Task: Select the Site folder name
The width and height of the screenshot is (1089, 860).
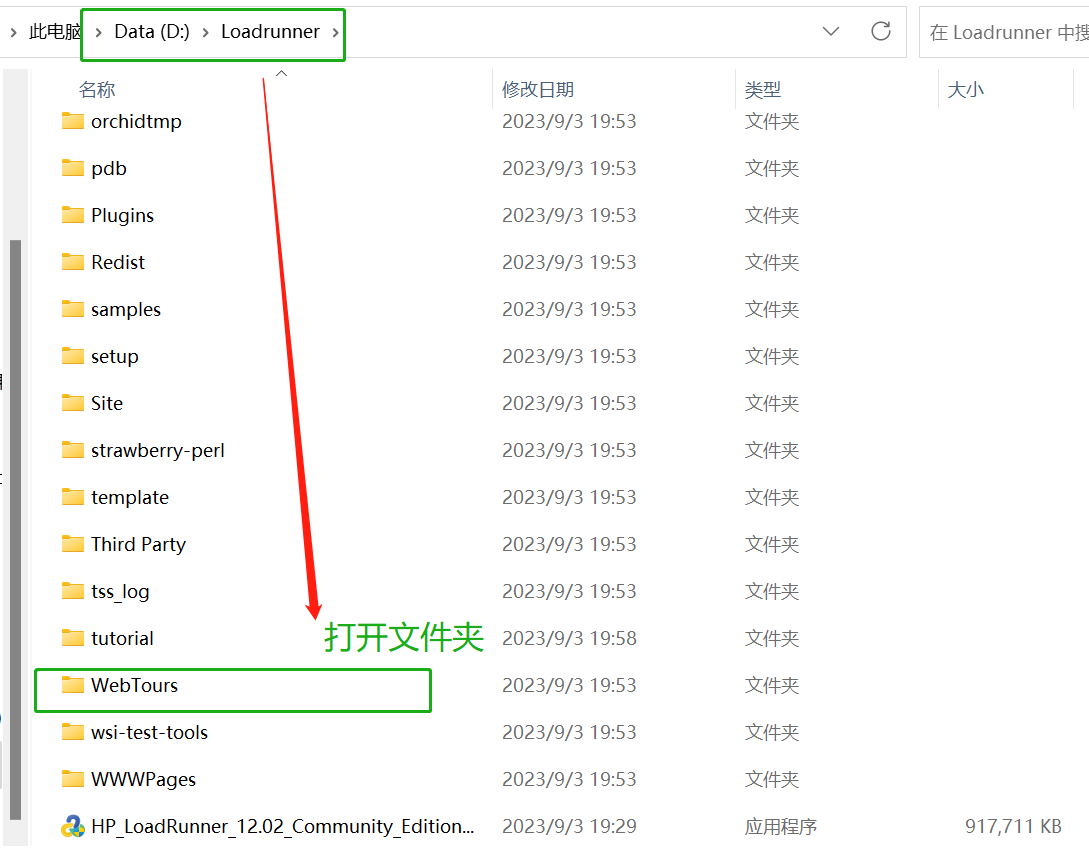Action: point(107,403)
